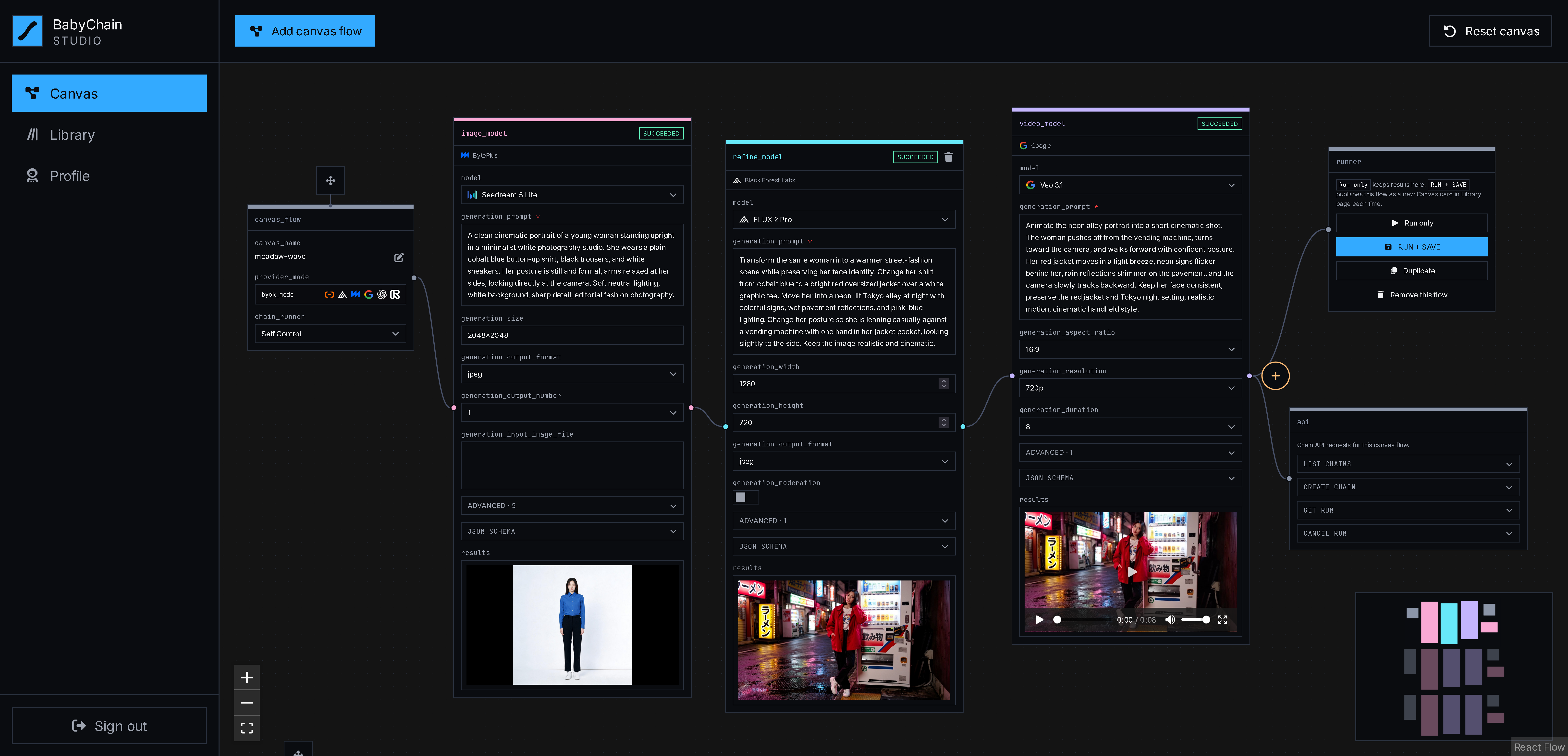Click the Add canvas flow button

305,31
